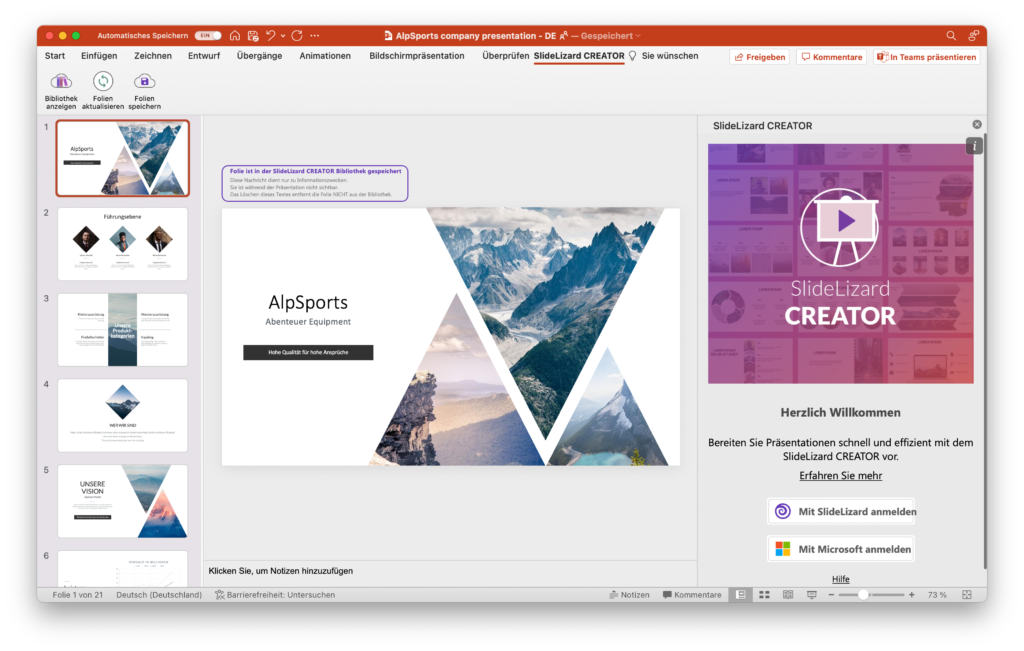Screen dimensions: 1024x651
Task: Click the Freigeben button
Action: 760,57
